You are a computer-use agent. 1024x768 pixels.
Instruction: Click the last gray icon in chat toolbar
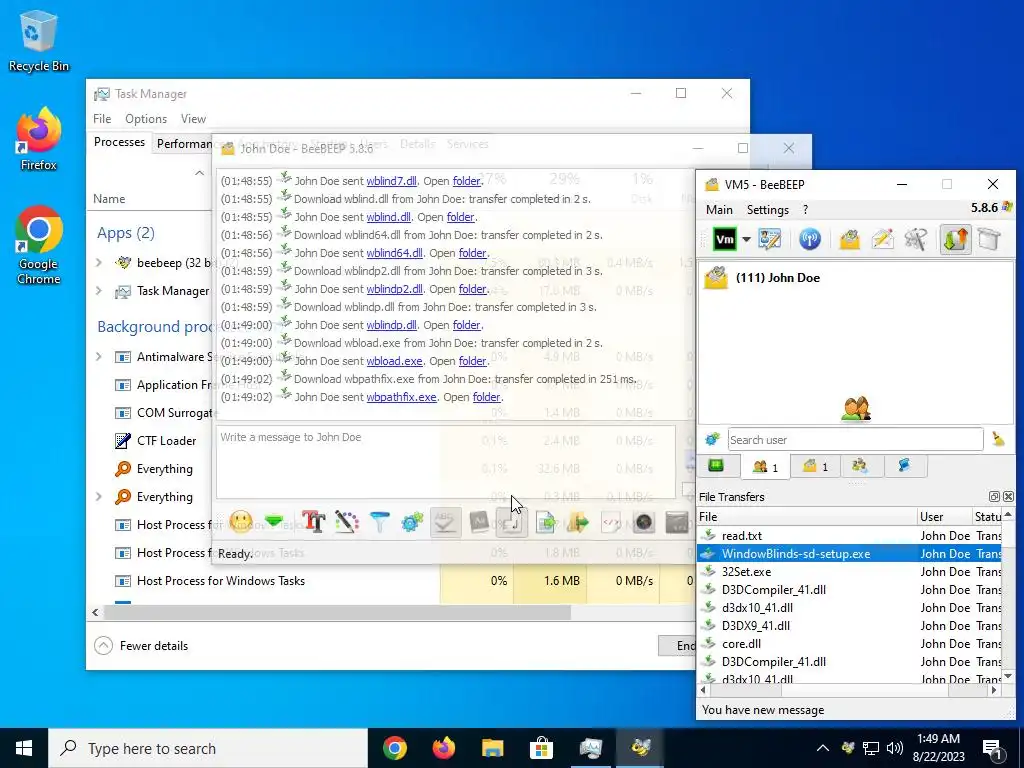point(677,522)
